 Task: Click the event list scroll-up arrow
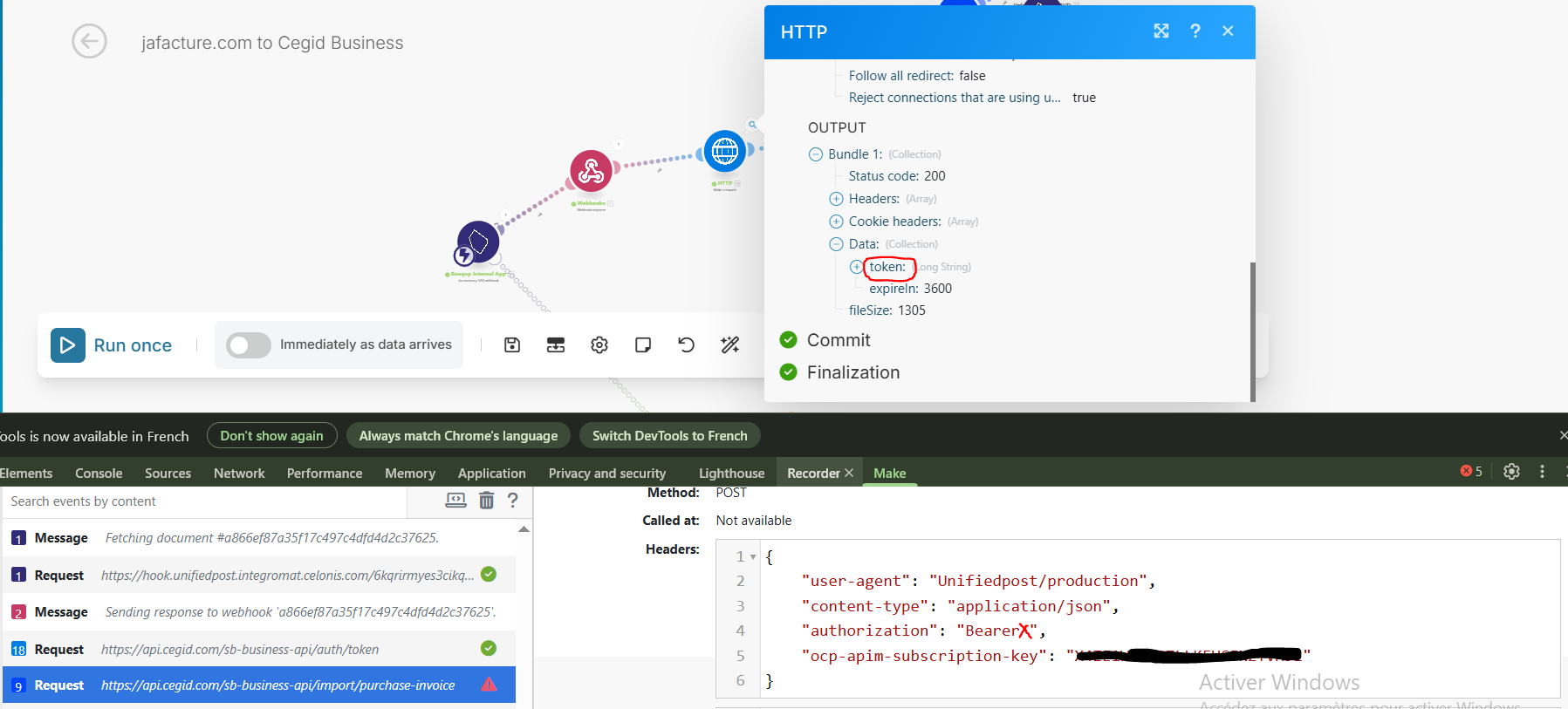point(524,529)
